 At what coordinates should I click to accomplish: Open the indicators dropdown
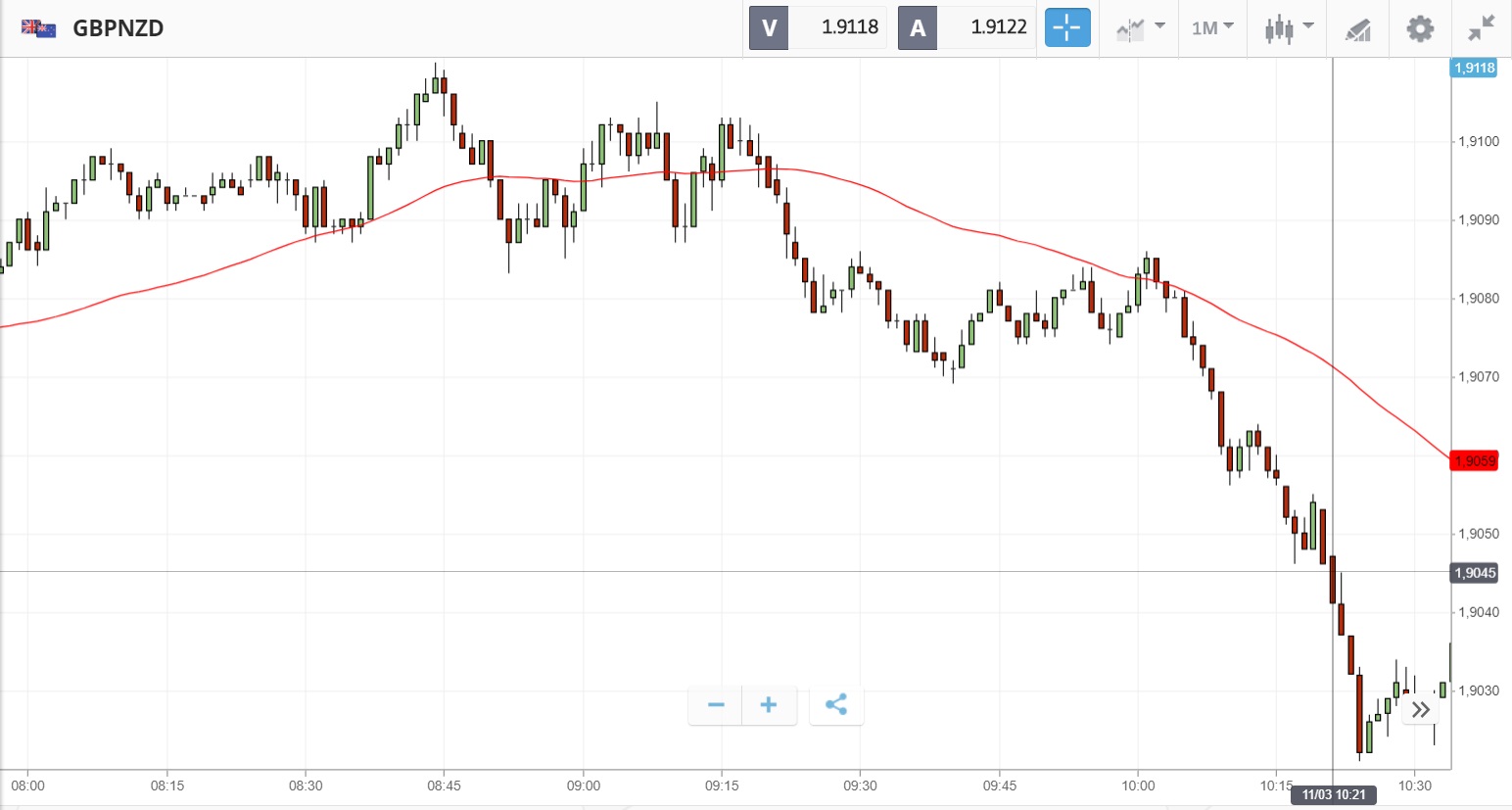(1140, 27)
